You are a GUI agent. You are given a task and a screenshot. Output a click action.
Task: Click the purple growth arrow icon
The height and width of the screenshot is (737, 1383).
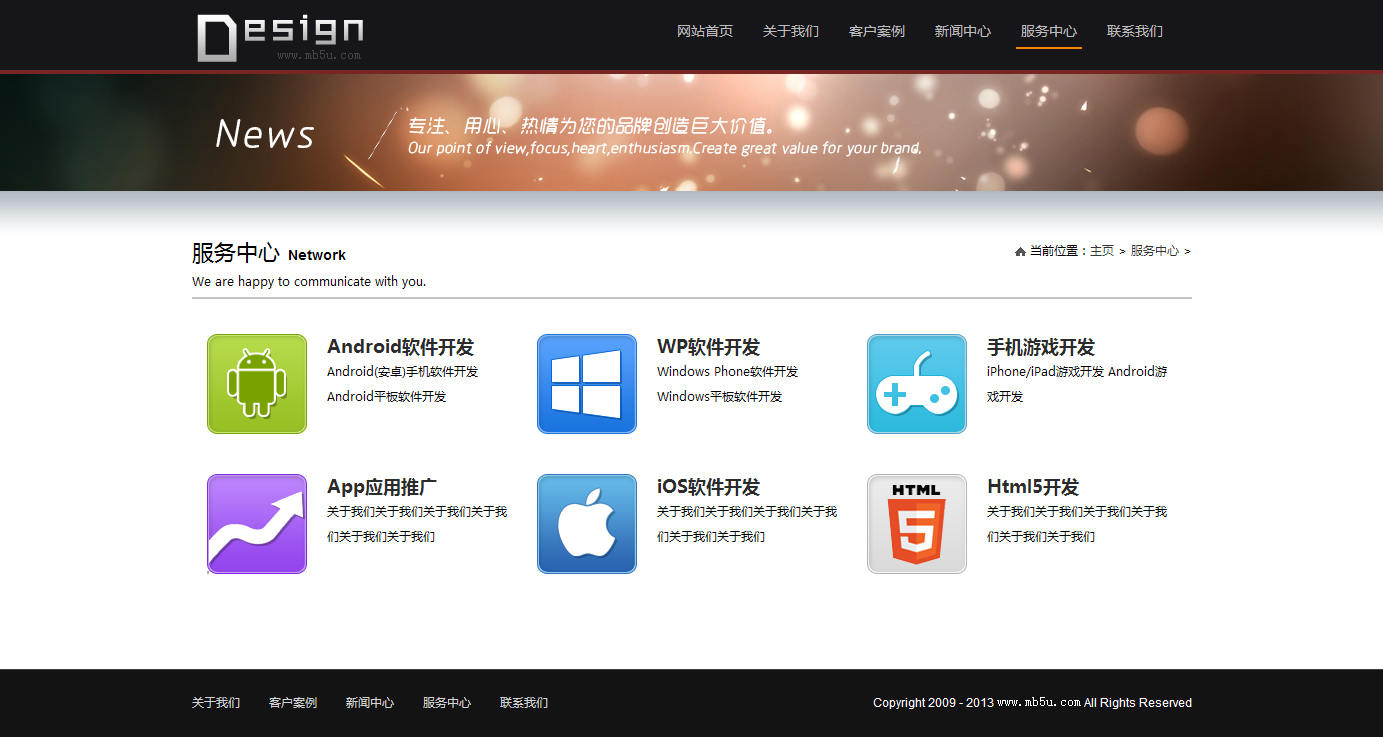click(x=257, y=524)
